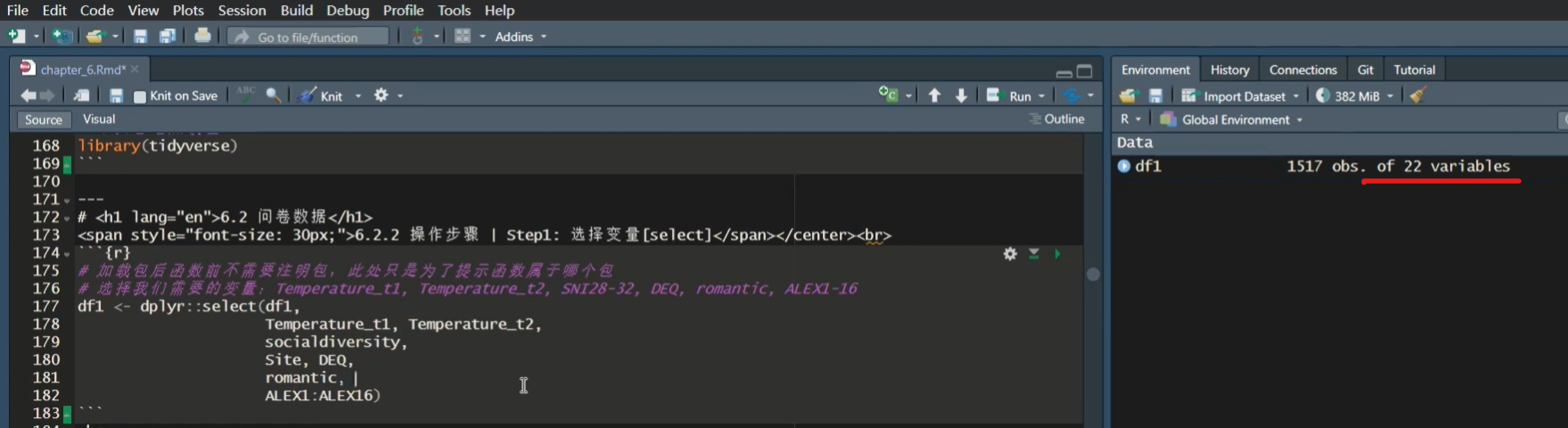This screenshot has width=1568, height=428.
Task: Open Find/Replace with the magnifier icon
Action: pyautogui.click(x=274, y=95)
